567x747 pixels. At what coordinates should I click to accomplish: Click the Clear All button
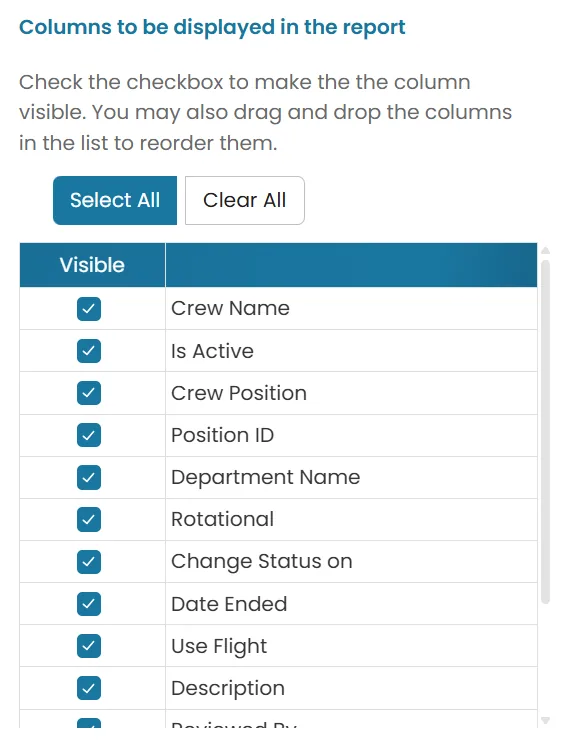244,200
